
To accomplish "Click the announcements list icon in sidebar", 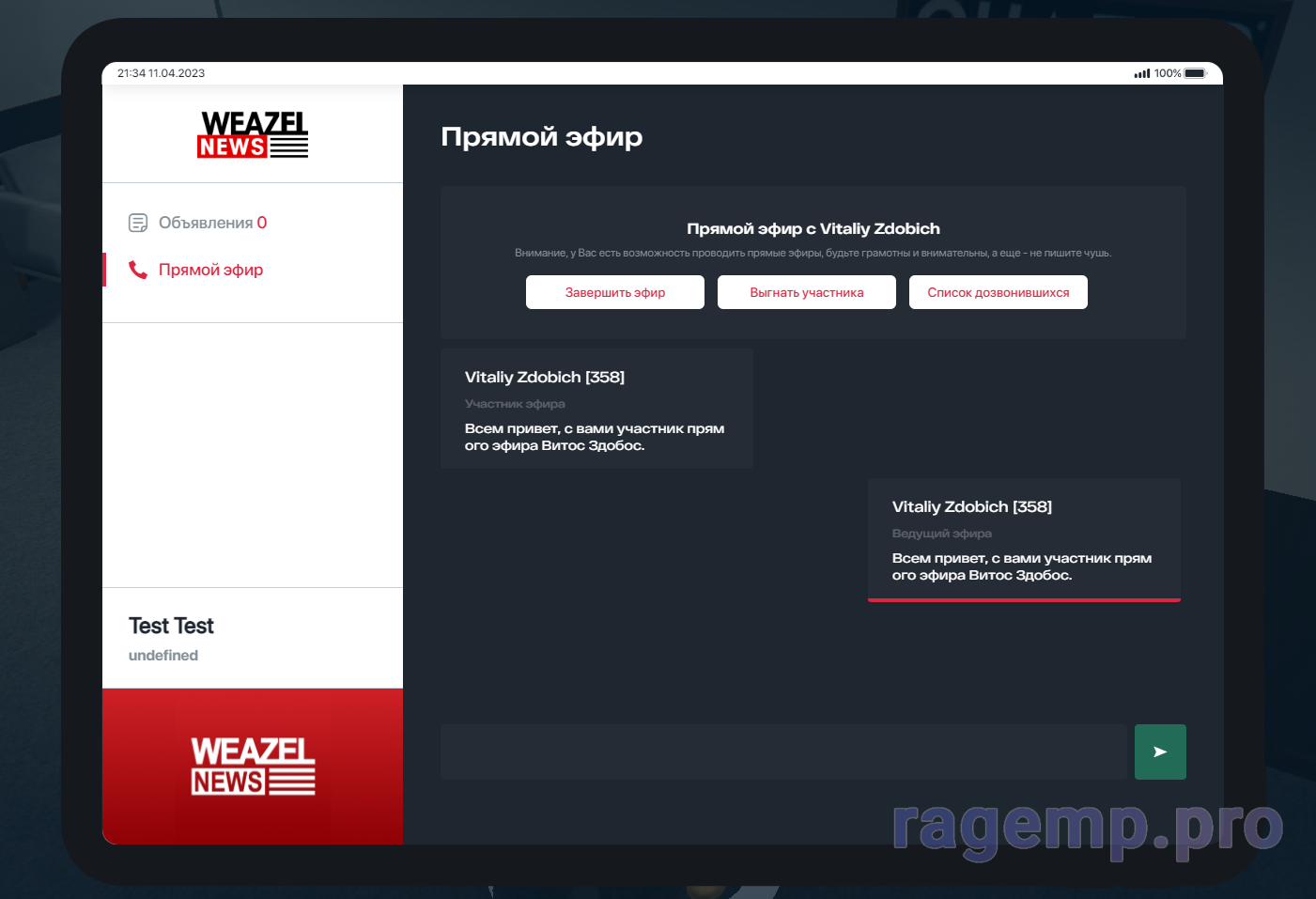I will 138,223.
